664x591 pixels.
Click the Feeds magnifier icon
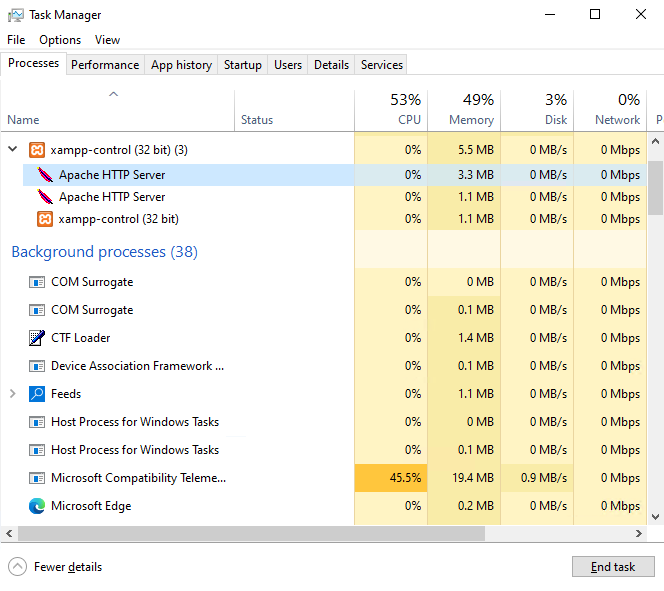point(37,394)
